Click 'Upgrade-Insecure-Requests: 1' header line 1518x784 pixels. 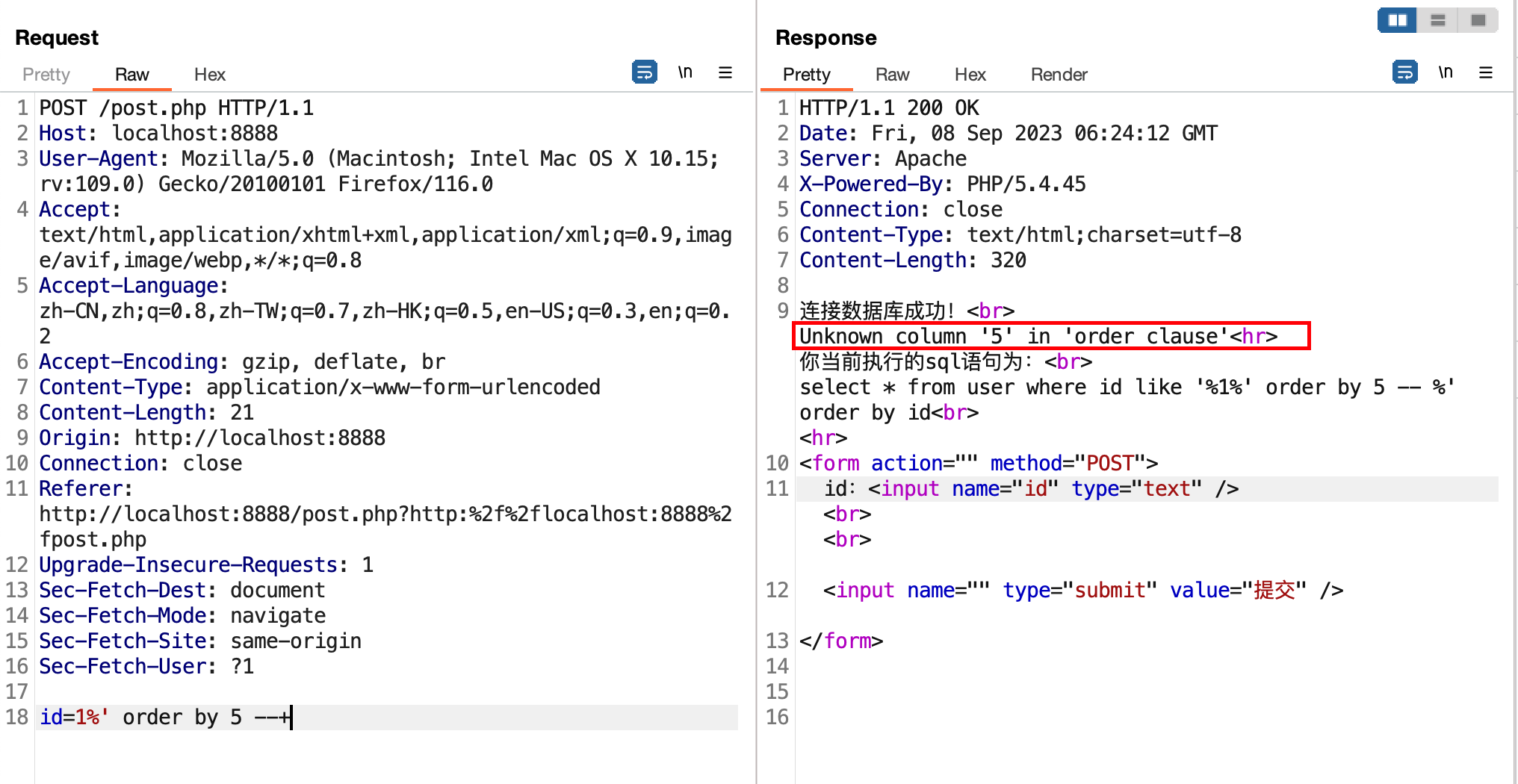click(206, 565)
